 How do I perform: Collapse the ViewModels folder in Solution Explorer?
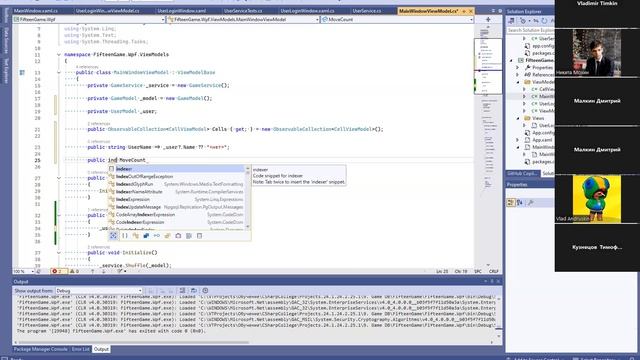518,82
